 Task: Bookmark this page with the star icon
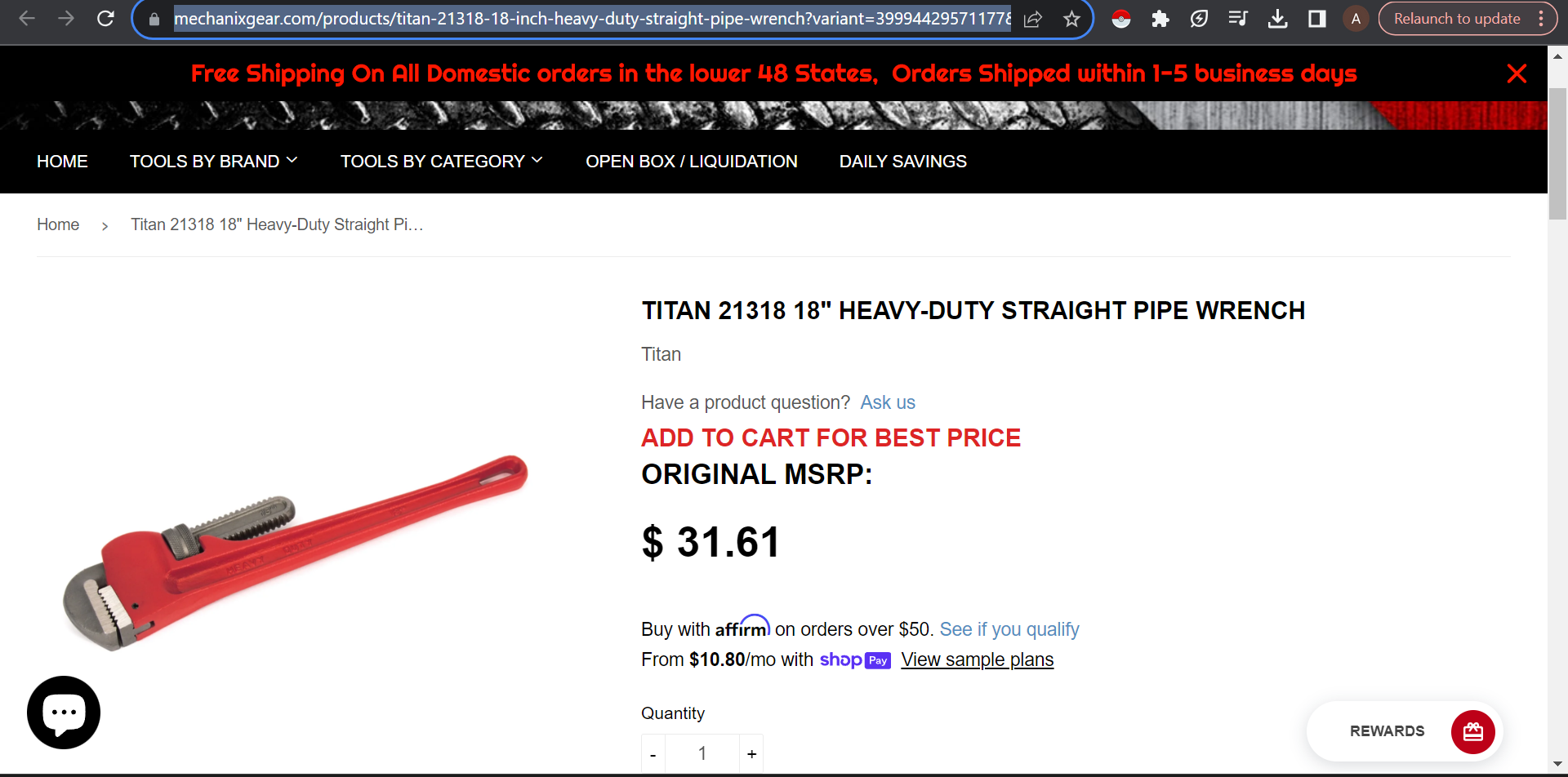click(x=1071, y=19)
